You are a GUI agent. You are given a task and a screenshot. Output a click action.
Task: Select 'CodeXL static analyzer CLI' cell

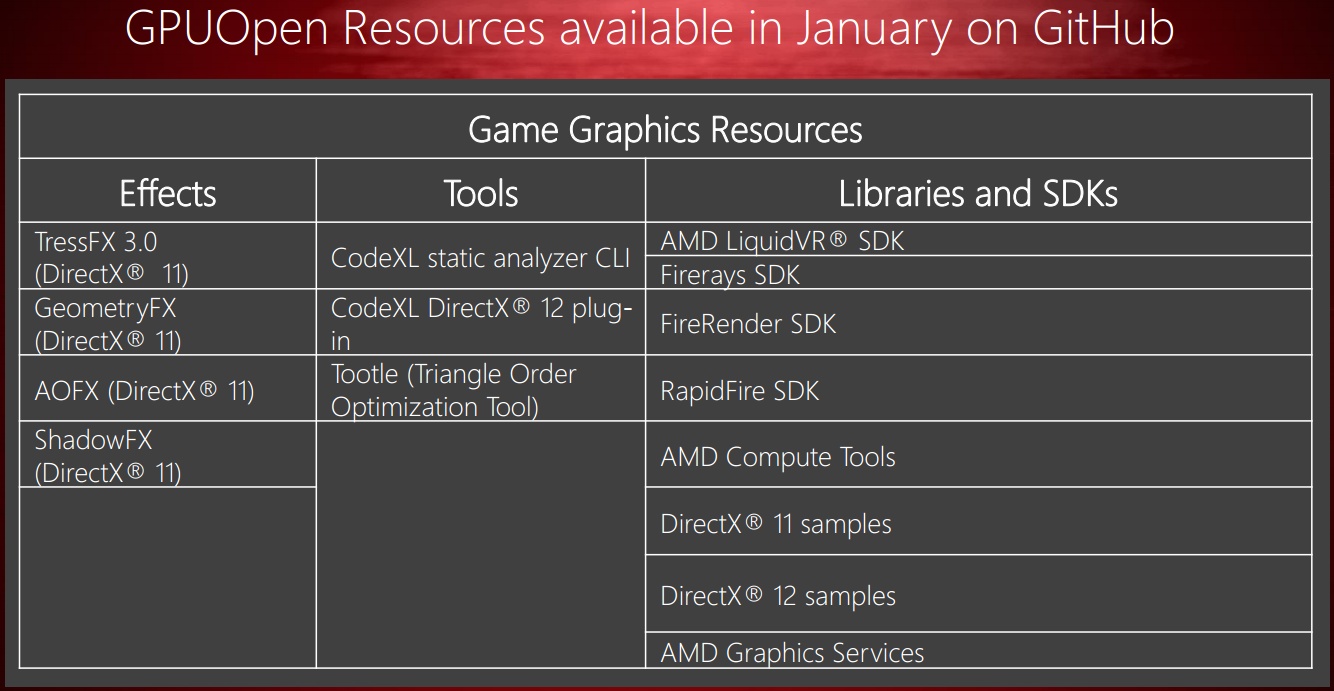pos(481,256)
